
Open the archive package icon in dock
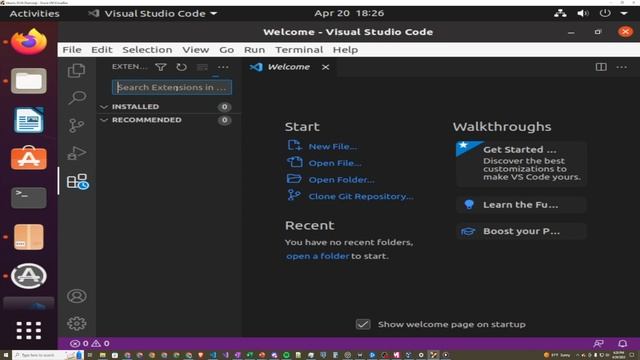click(x=29, y=237)
